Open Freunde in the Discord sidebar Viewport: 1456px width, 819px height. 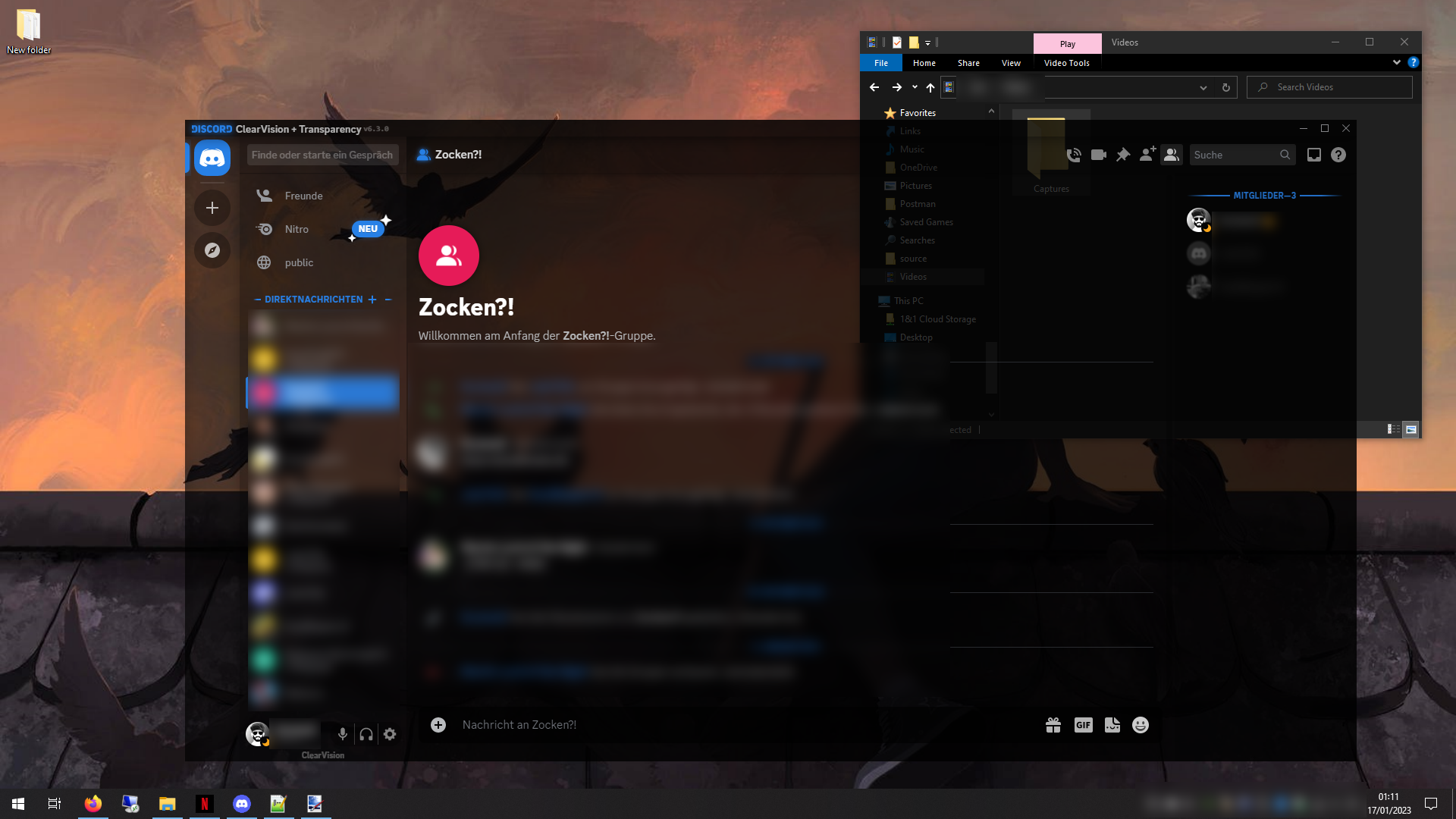[303, 196]
